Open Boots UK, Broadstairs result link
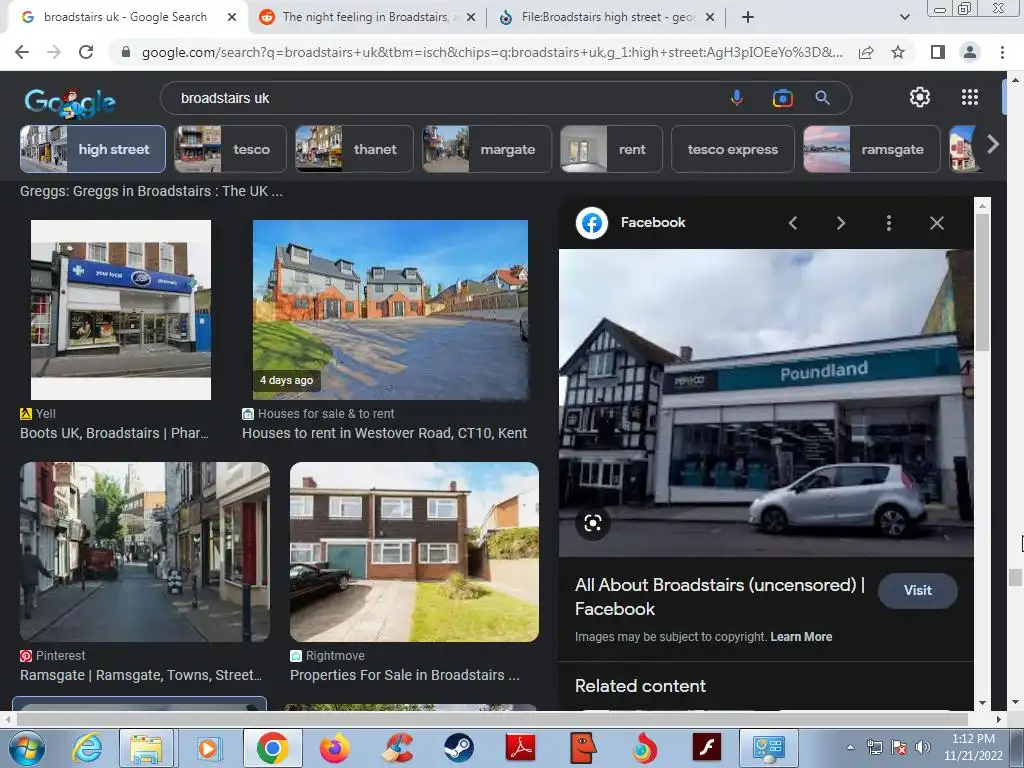Screen dimensions: 1024x768 (114, 433)
